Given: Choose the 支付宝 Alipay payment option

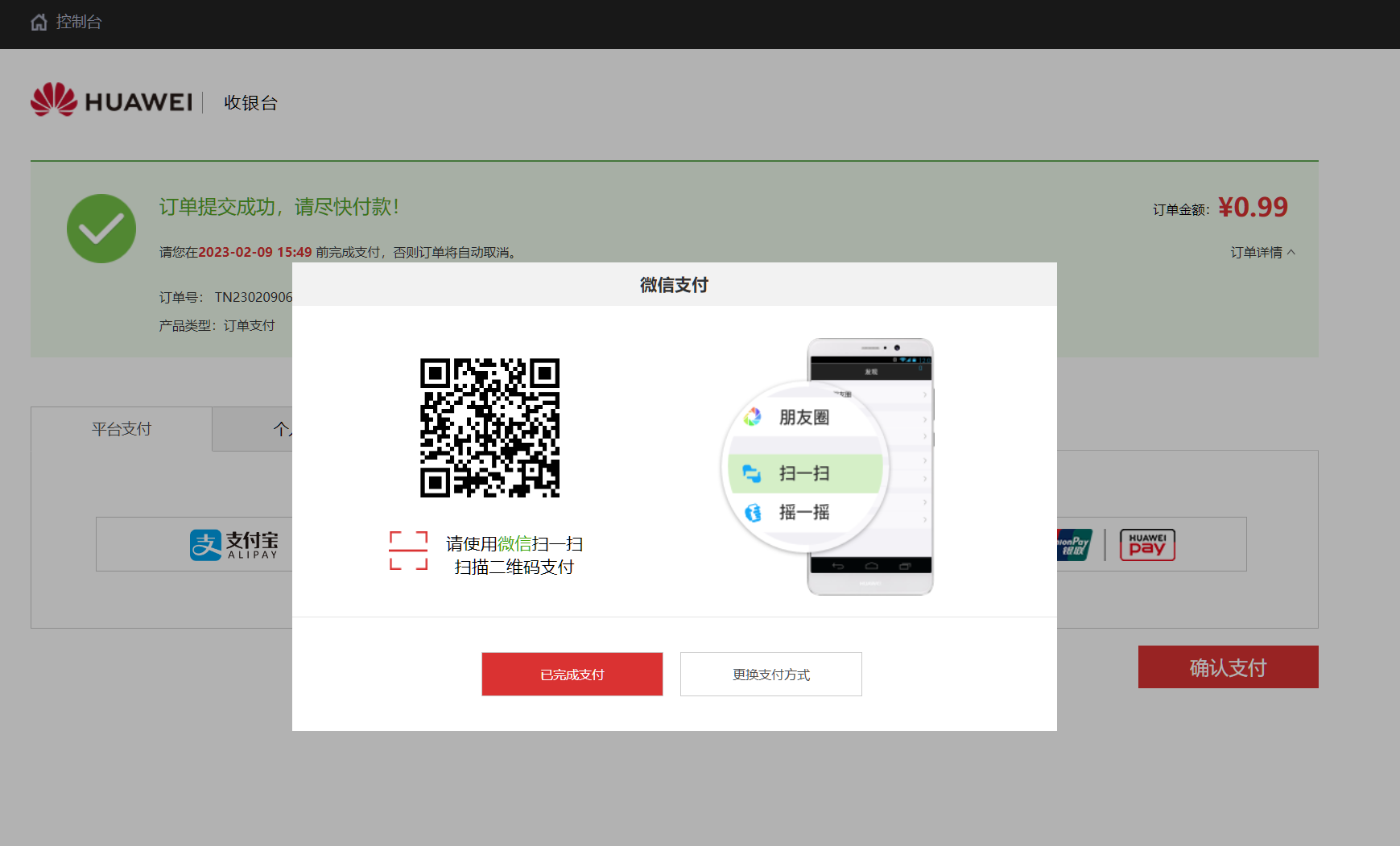Looking at the screenshot, I should click(234, 545).
